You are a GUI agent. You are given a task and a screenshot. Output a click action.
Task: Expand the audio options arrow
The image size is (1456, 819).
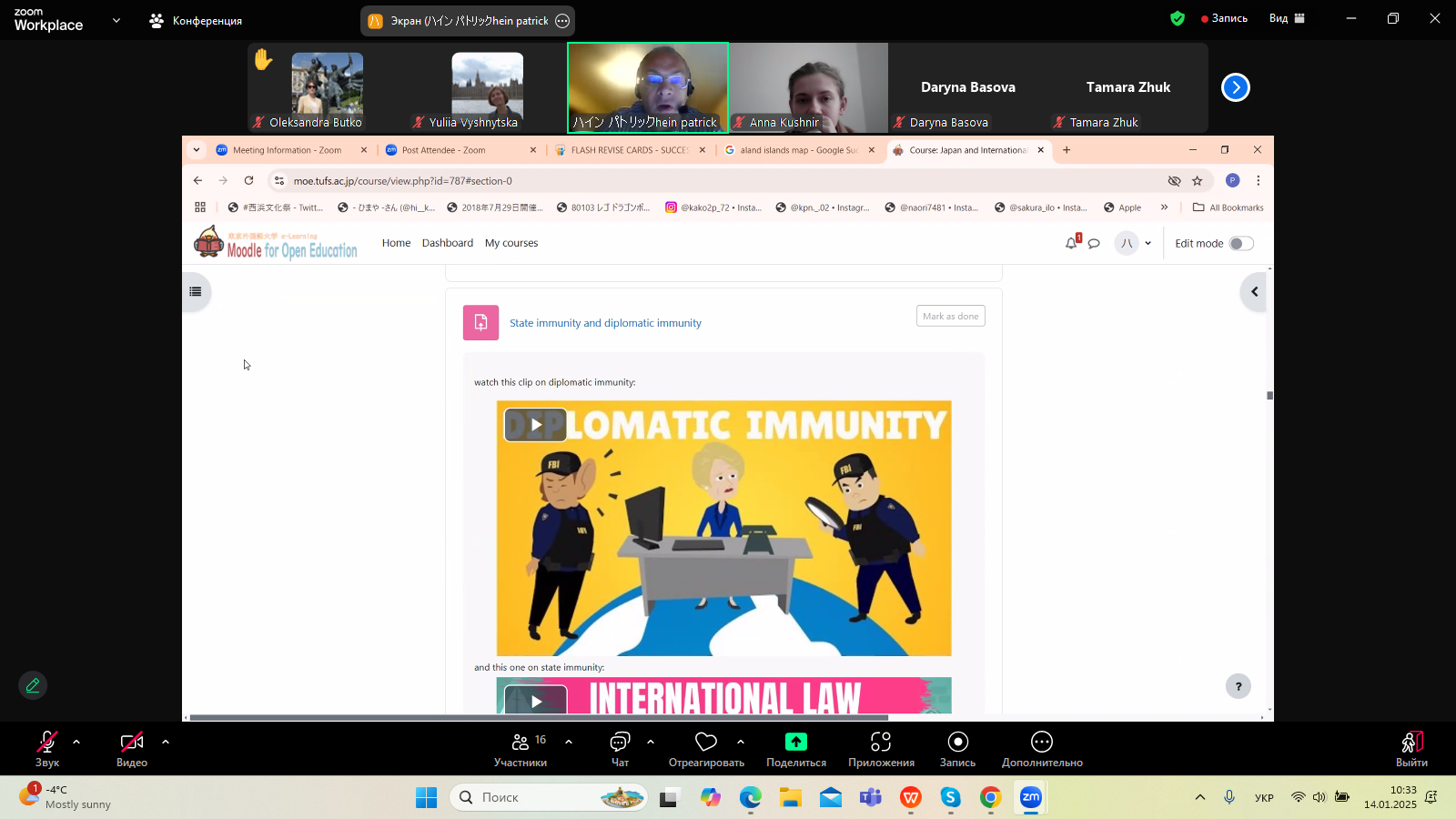point(76,742)
